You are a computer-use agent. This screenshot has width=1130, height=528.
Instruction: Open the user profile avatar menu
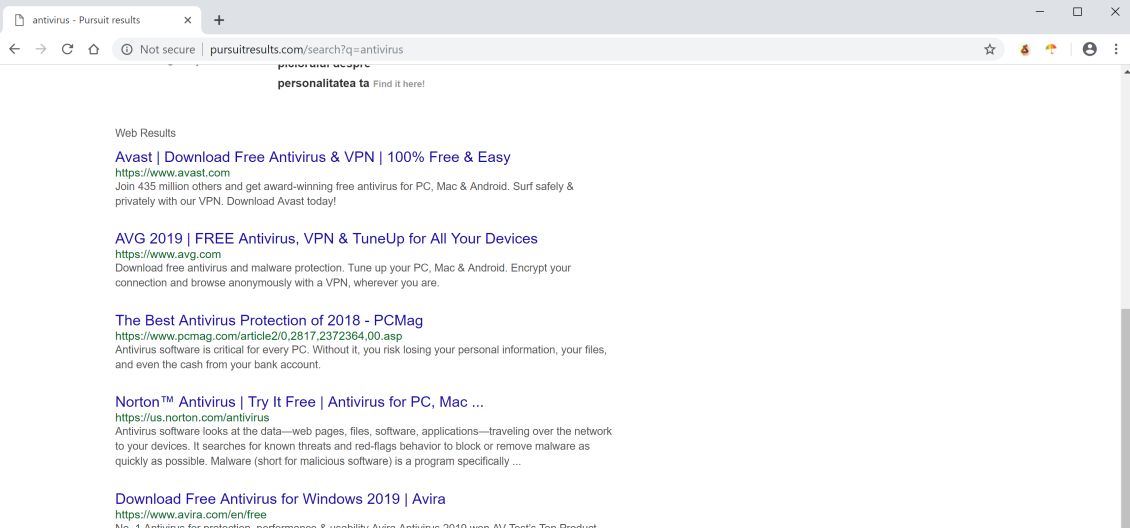click(1090, 49)
